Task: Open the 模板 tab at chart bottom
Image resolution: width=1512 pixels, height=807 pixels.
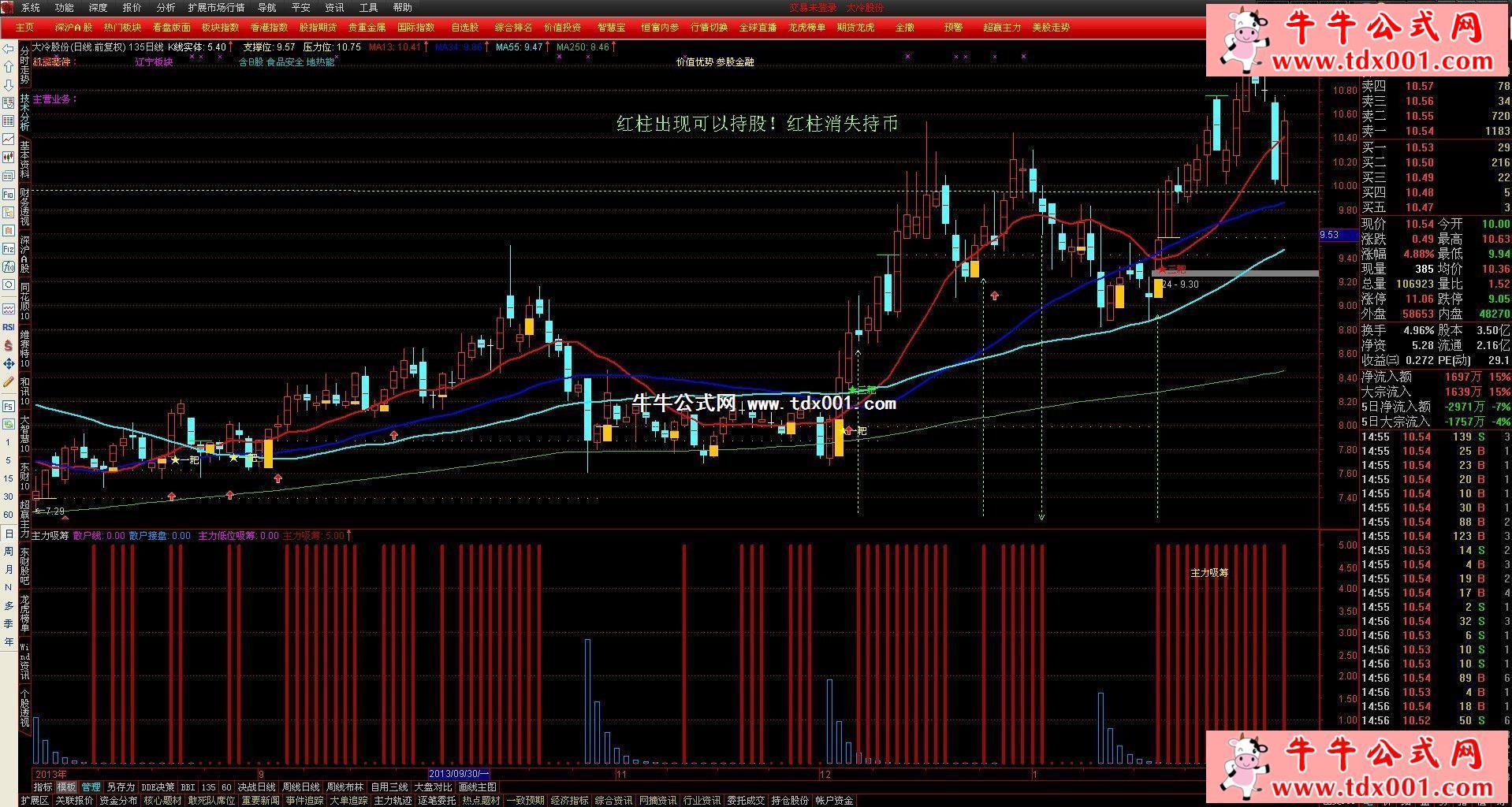Action: [x=66, y=787]
